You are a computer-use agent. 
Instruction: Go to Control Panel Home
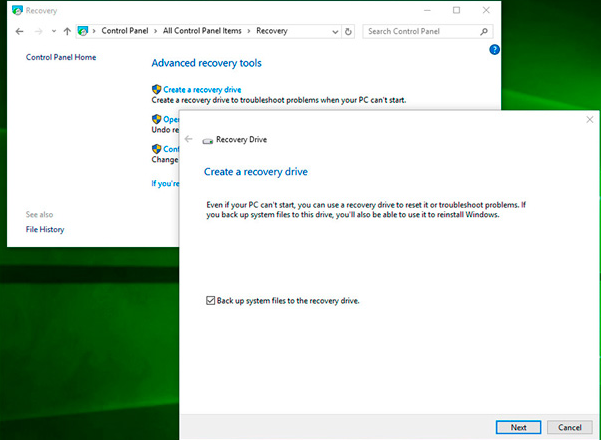click(x=61, y=58)
